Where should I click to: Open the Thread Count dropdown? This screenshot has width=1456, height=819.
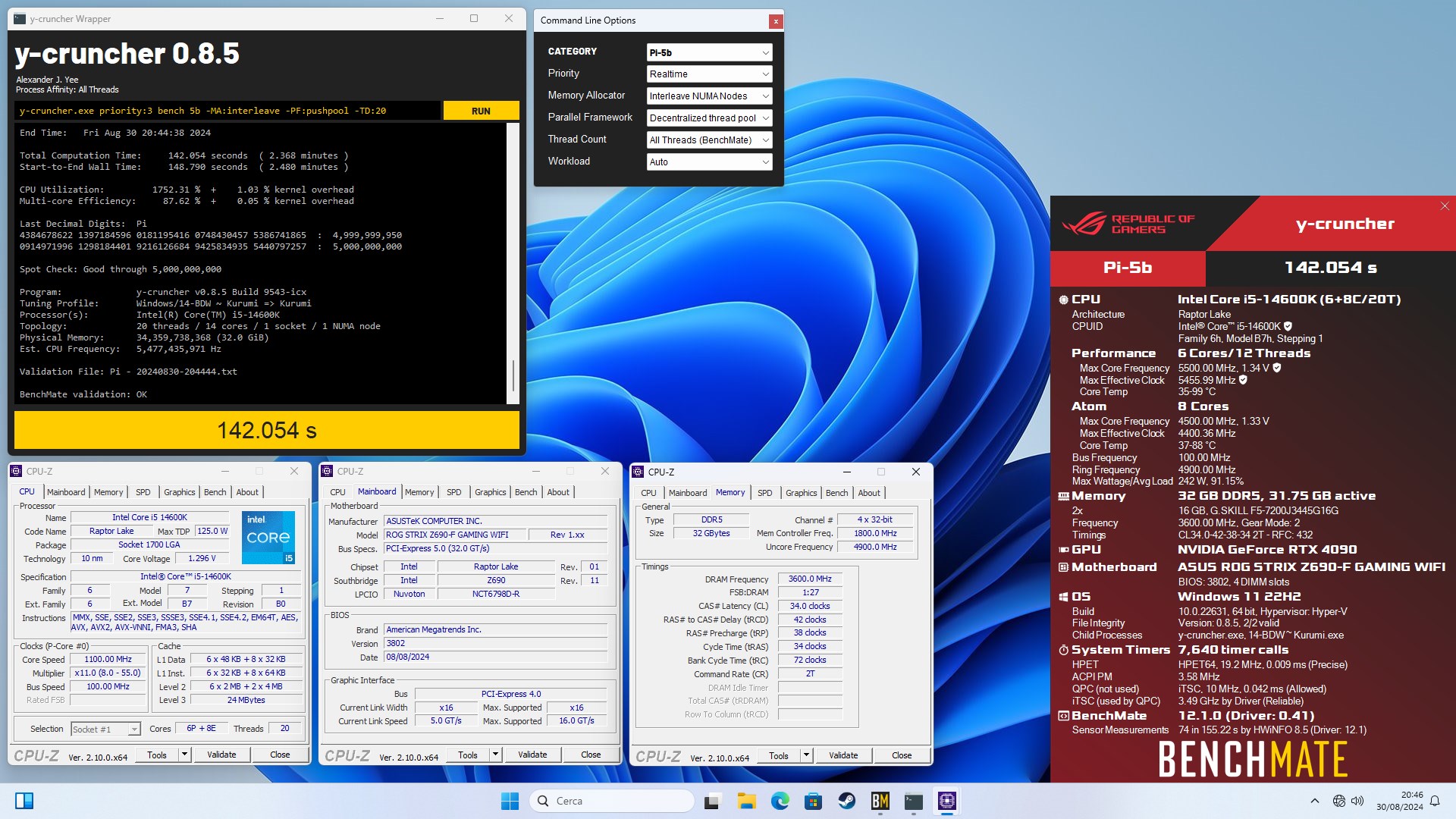709,140
